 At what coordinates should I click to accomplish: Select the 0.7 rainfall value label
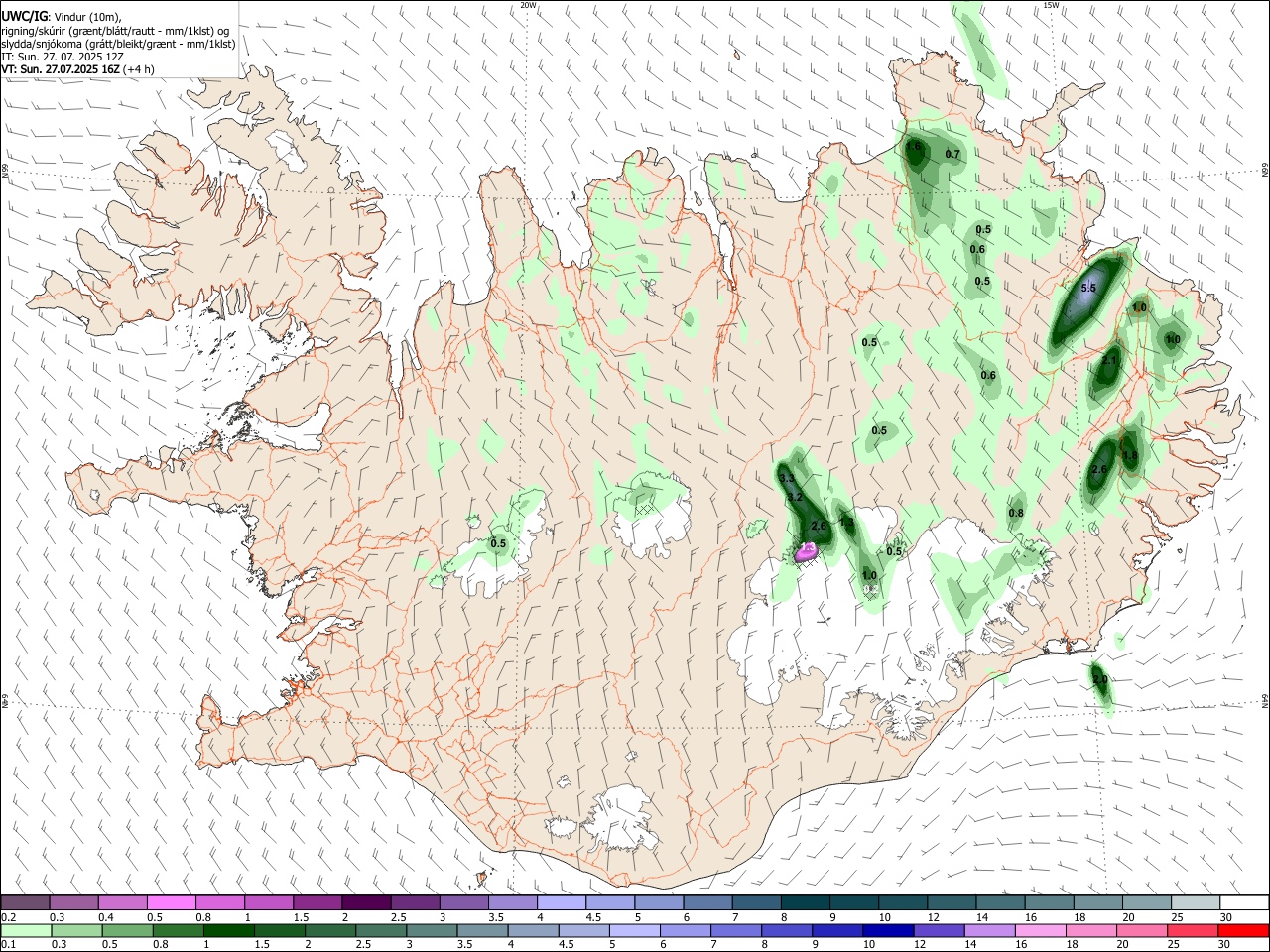pyautogui.click(x=952, y=155)
